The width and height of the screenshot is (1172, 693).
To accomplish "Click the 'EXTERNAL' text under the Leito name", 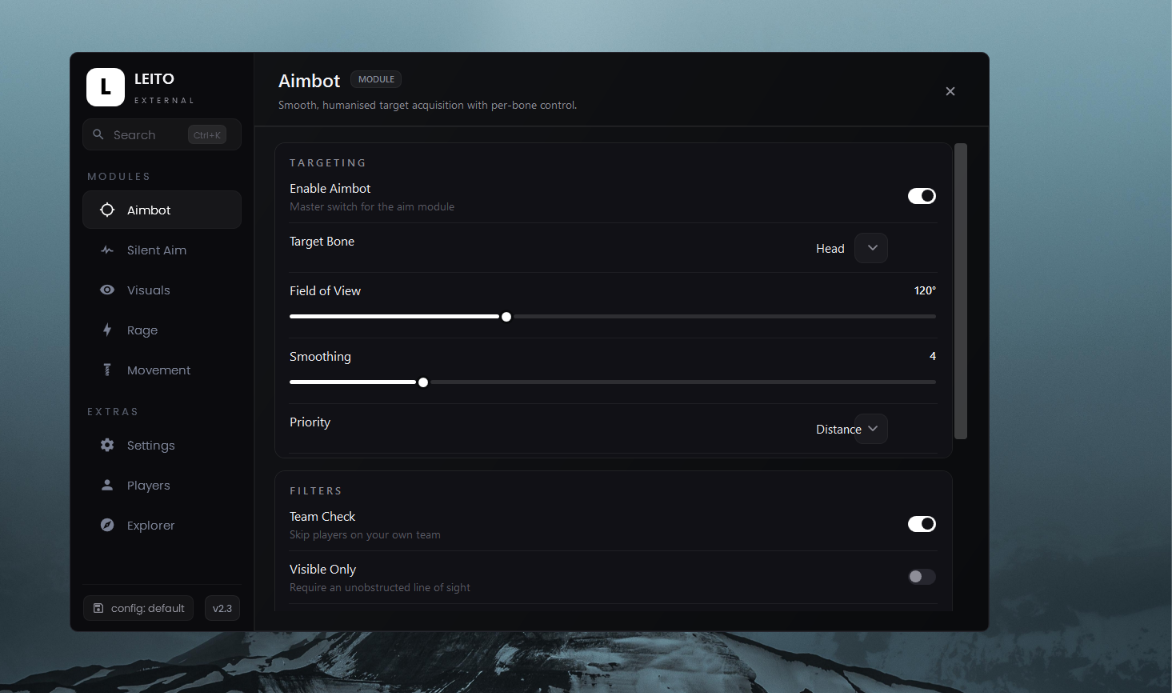I will [164, 100].
